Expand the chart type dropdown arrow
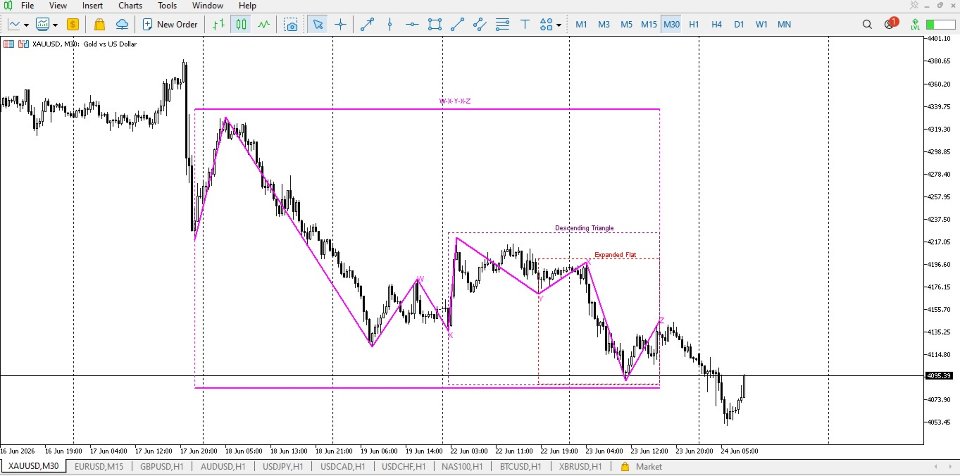The height and width of the screenshot is (476, 960). [x=26, y=25]
